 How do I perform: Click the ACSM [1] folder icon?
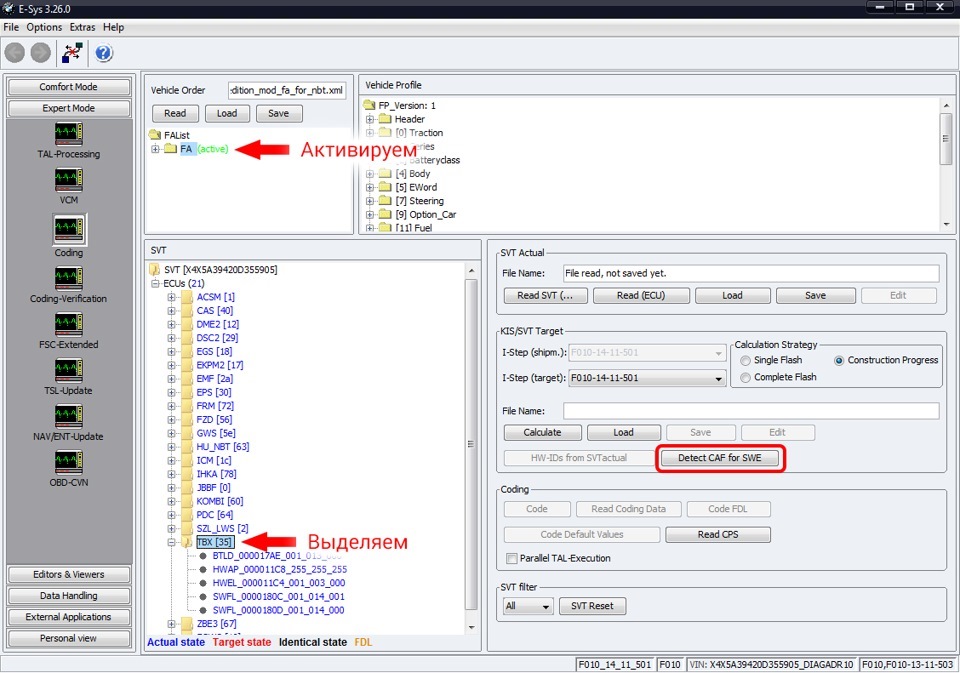(x=187, y=297)
